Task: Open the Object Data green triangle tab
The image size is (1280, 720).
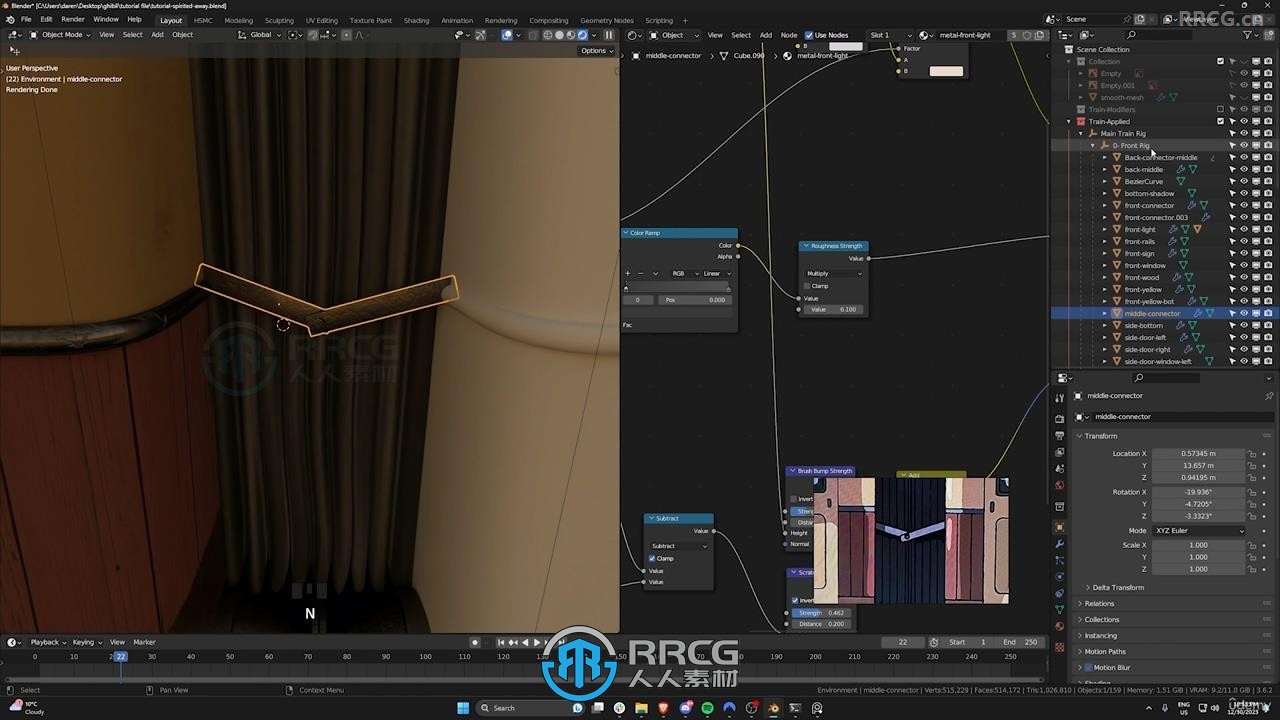Action: click(x=1060, y=610)
